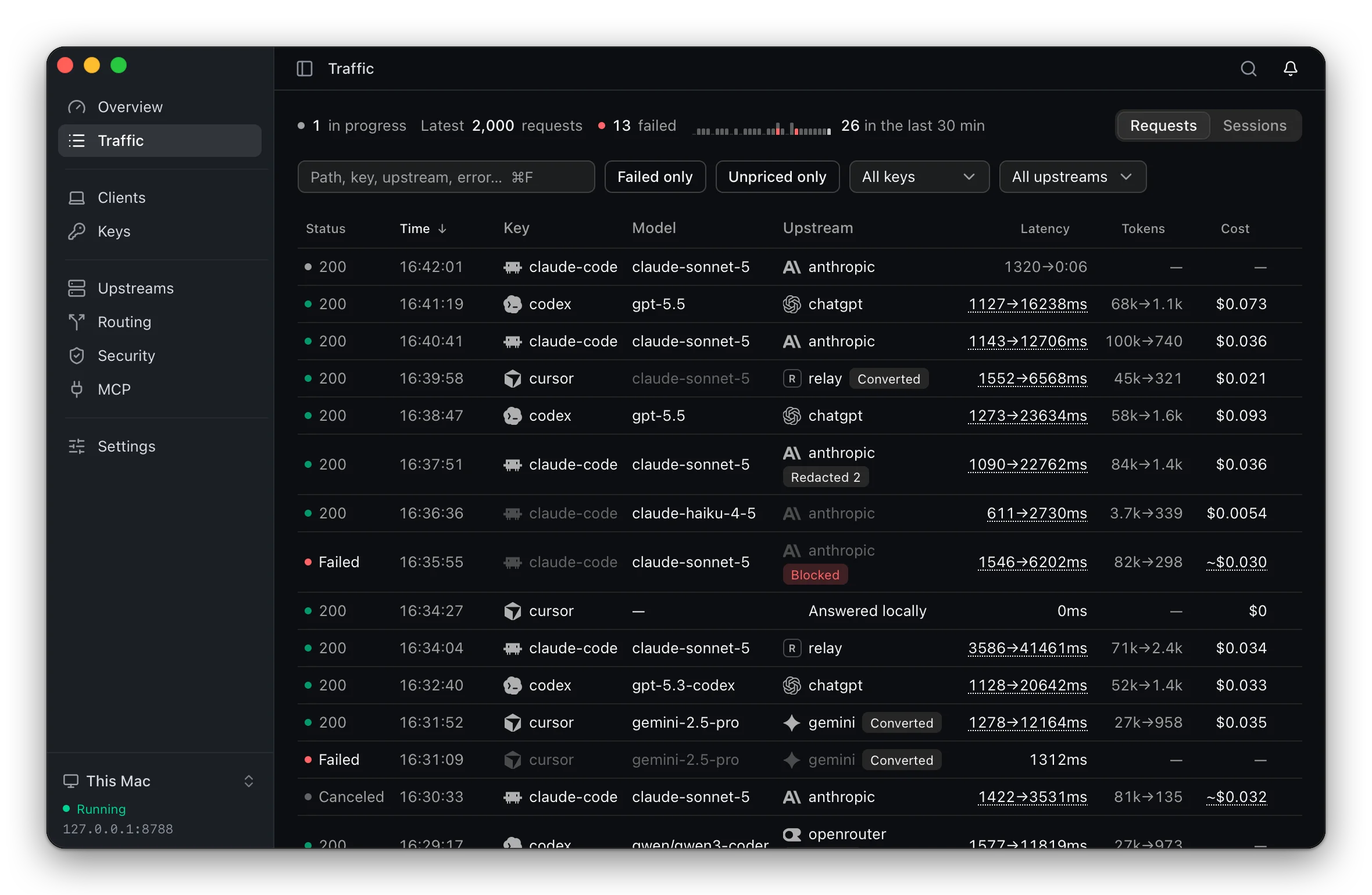Open Overview from sidebar

[160, 107]
